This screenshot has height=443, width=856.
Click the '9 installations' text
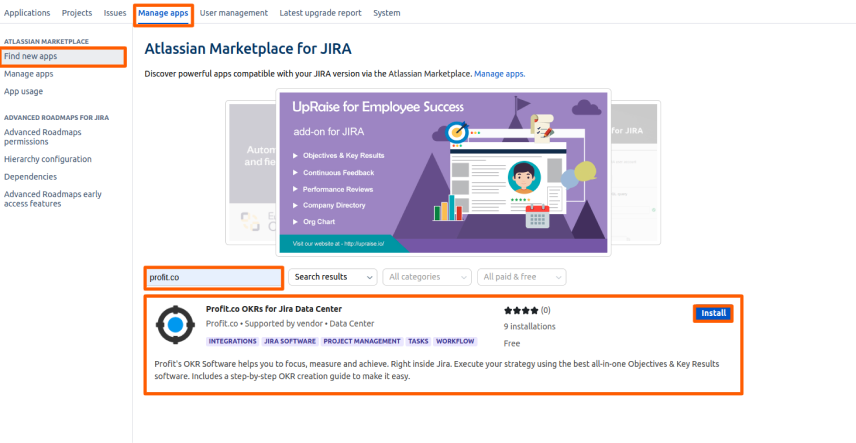[x=530, y=327]
